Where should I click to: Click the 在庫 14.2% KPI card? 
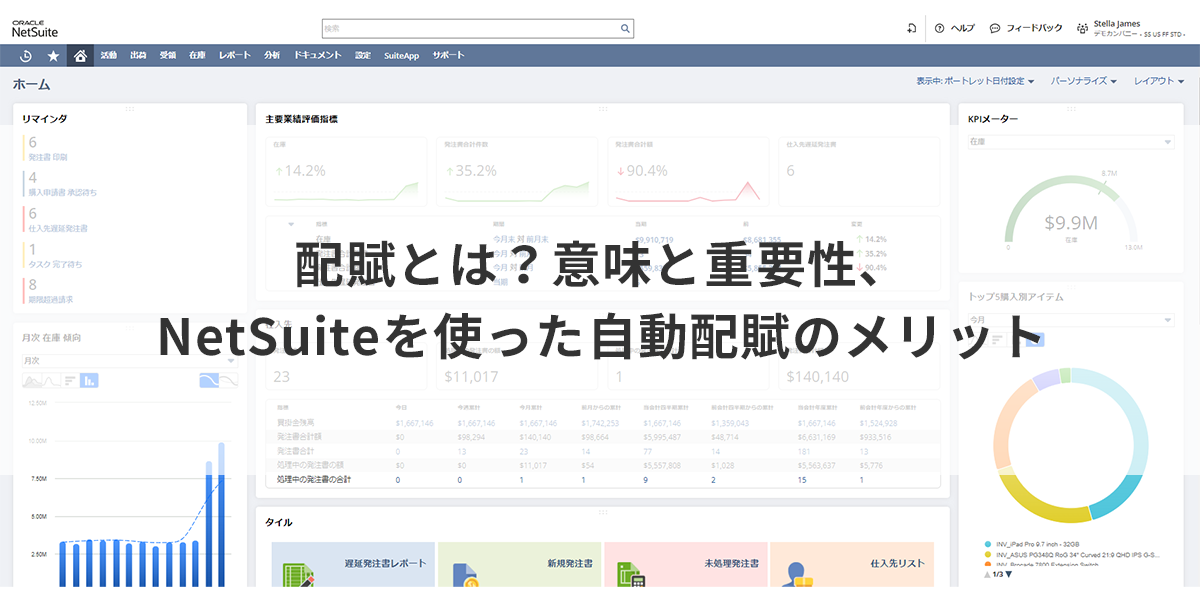347,171
